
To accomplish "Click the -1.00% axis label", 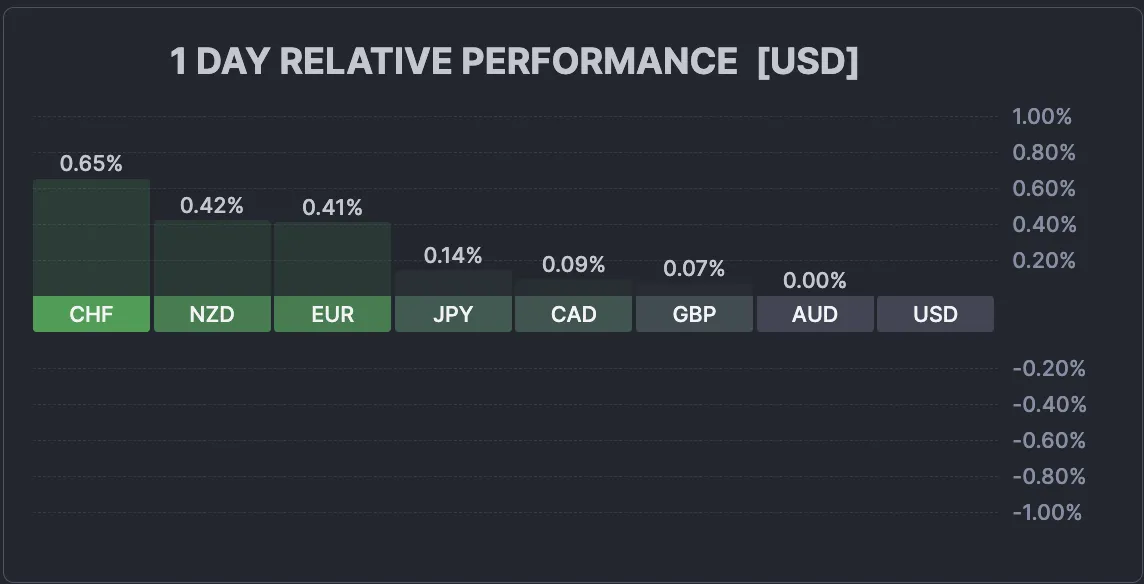I will (x=1047, y=513).
